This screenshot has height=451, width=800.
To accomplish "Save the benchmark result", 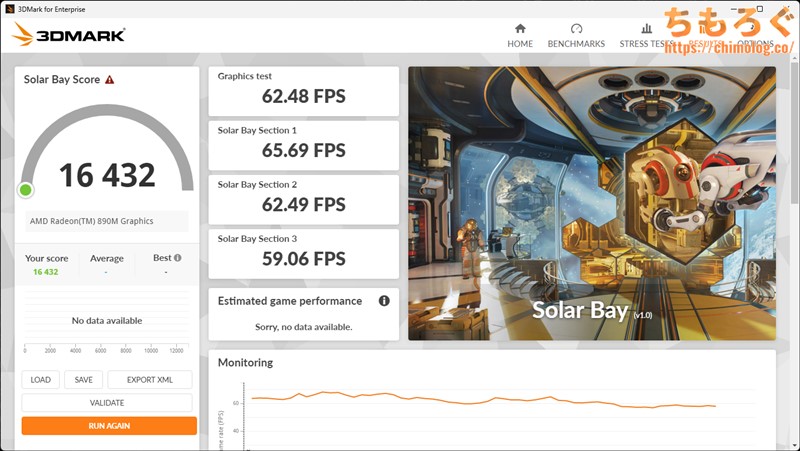I will tap(84, 380).
